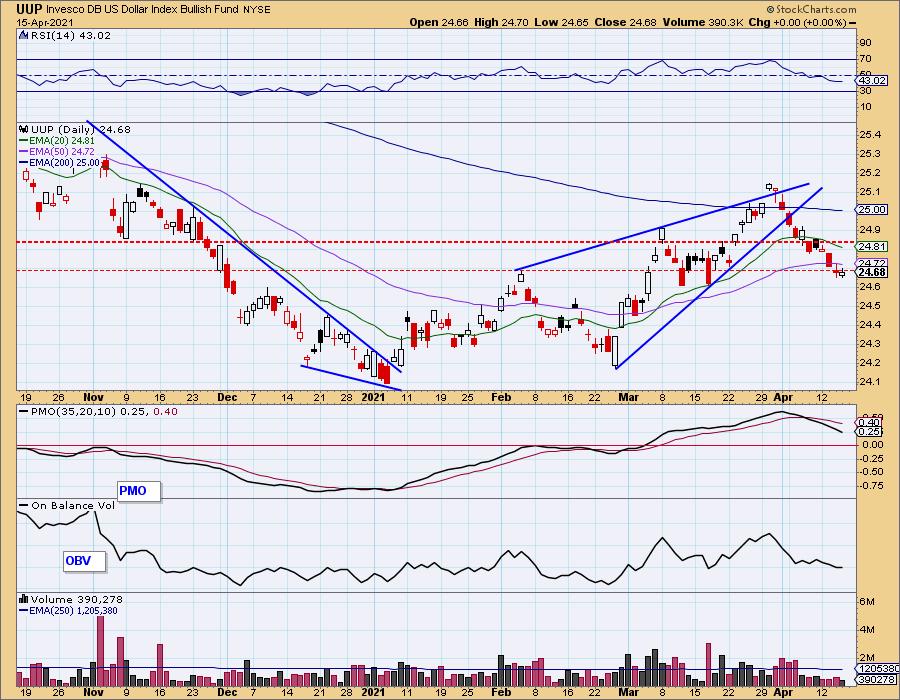Image resolution: width=900 pixels, height=700 pixels.
Task: Click the 25.4 label on the price axis
Action: click(x=870, y=135)
